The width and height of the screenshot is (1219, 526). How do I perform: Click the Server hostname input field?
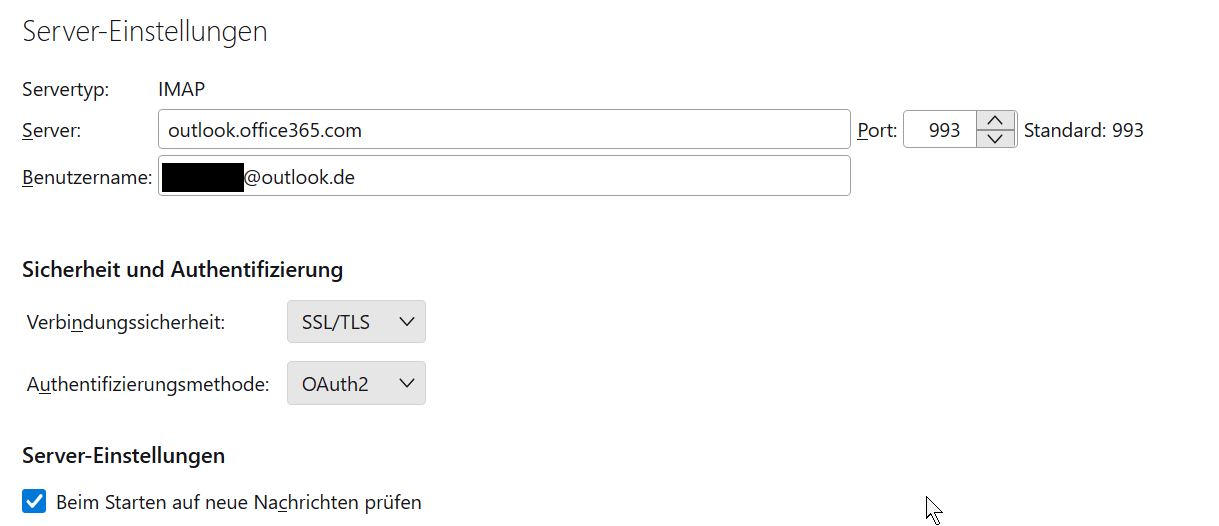(x=503, y=130)
